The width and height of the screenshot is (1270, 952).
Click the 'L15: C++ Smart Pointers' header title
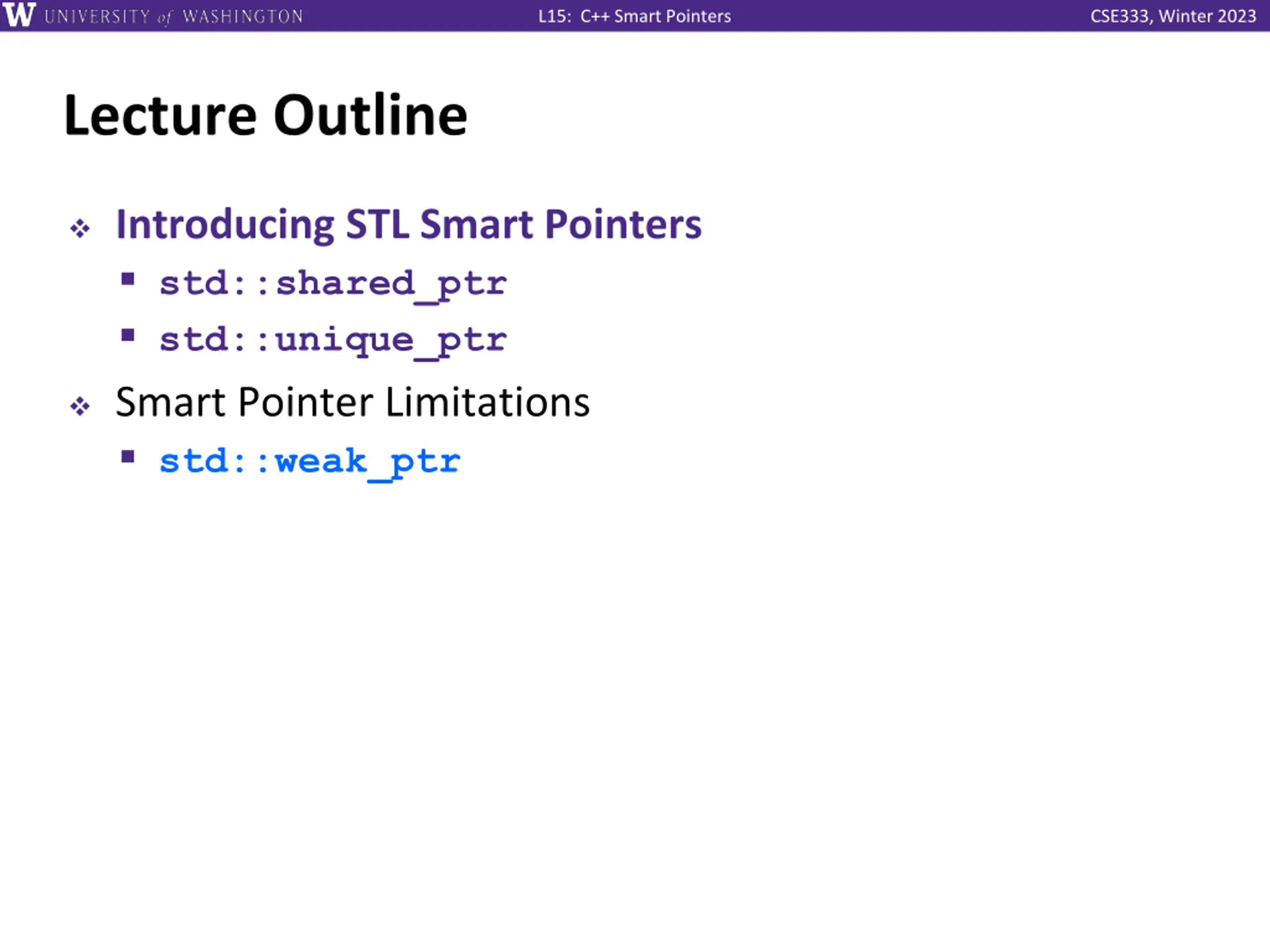pyautogui.click(x=635, y=16)
